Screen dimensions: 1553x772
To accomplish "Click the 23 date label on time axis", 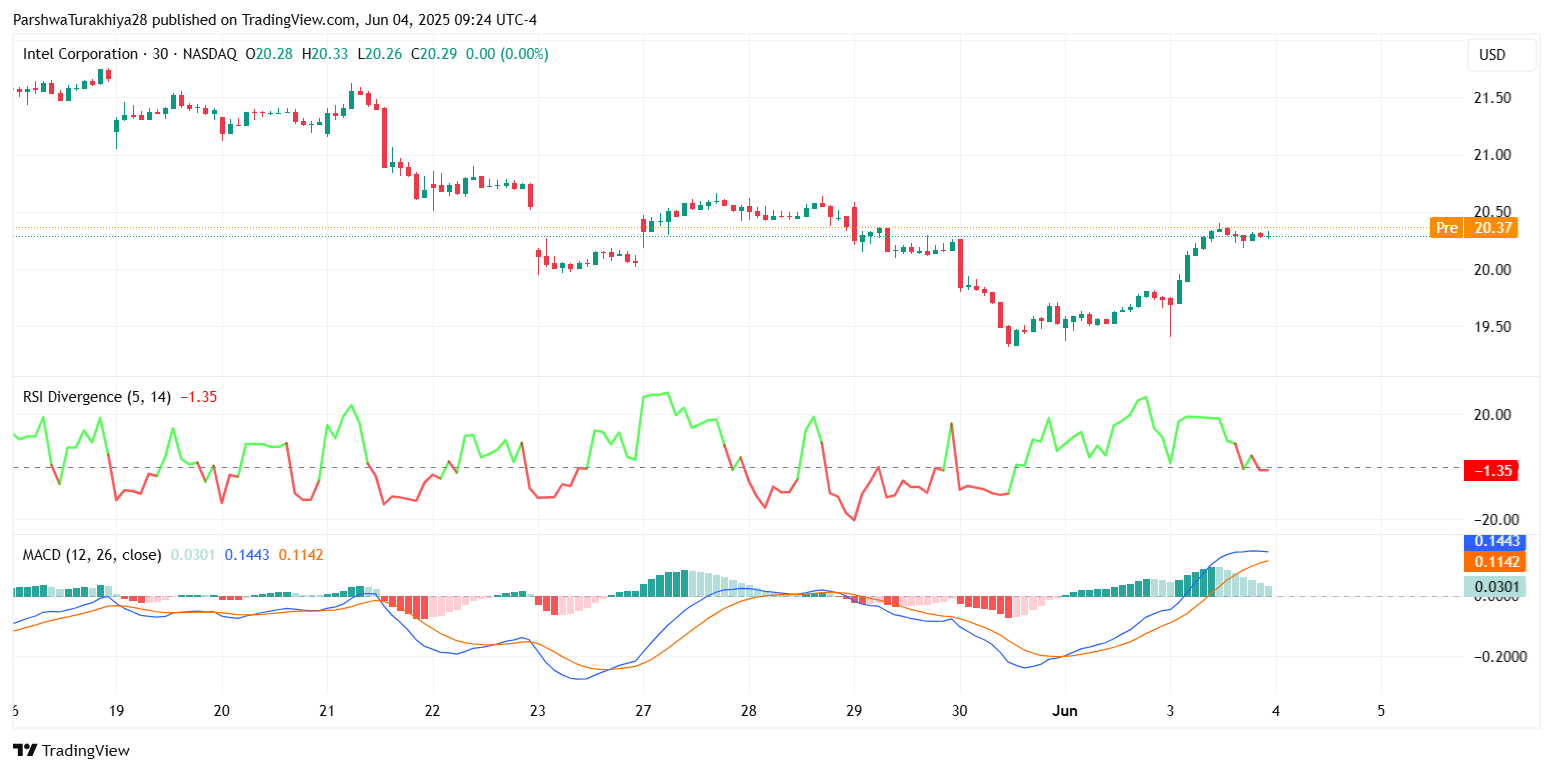I will pyautogui.click(x=538, y=710).
